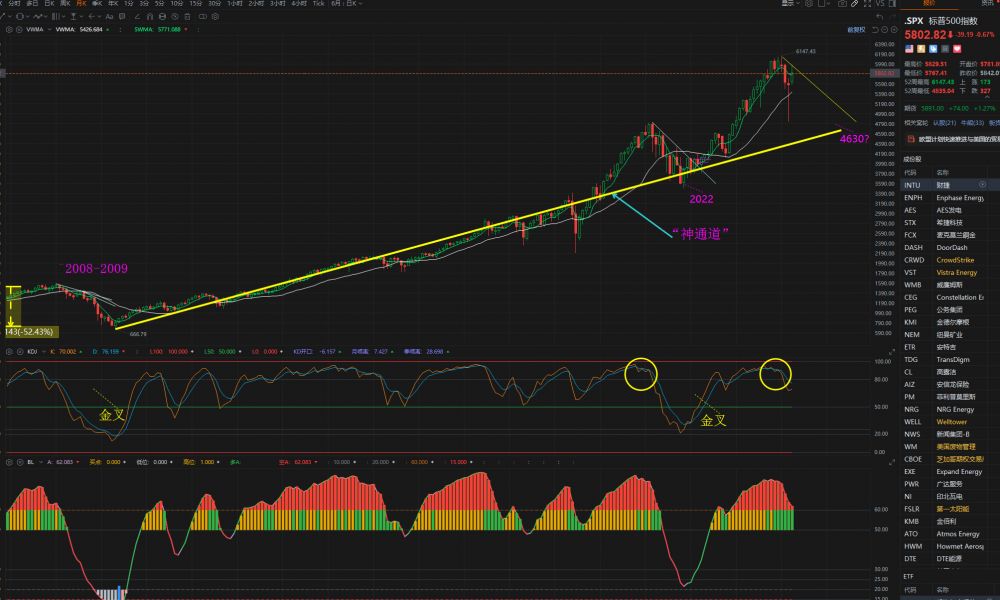Toggle the magnet snap tool
This screenshot has width=1000, height=600.
click(150, 17)
